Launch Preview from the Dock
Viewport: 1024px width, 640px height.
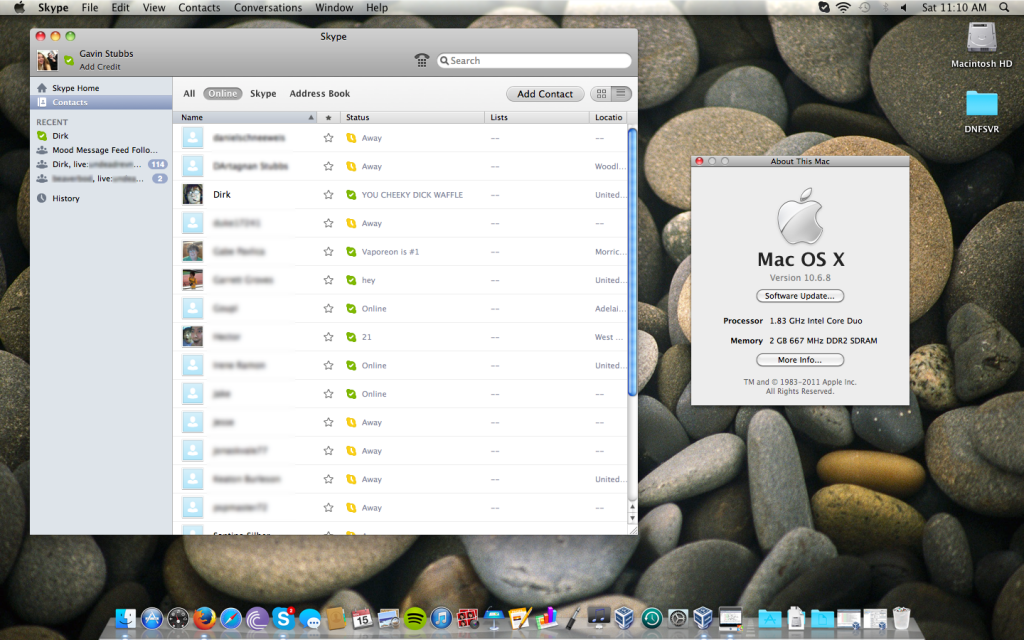389,618
